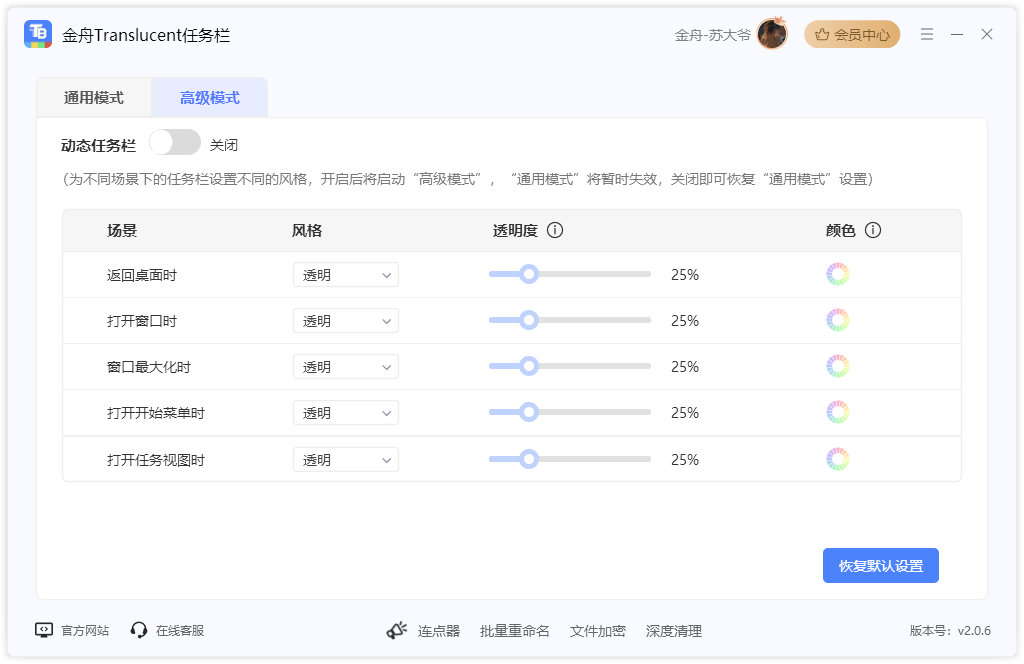Pick color wheel for 窗口最大化时
Viewport: 1024px width, 664px height.
(x=837, y=366)
